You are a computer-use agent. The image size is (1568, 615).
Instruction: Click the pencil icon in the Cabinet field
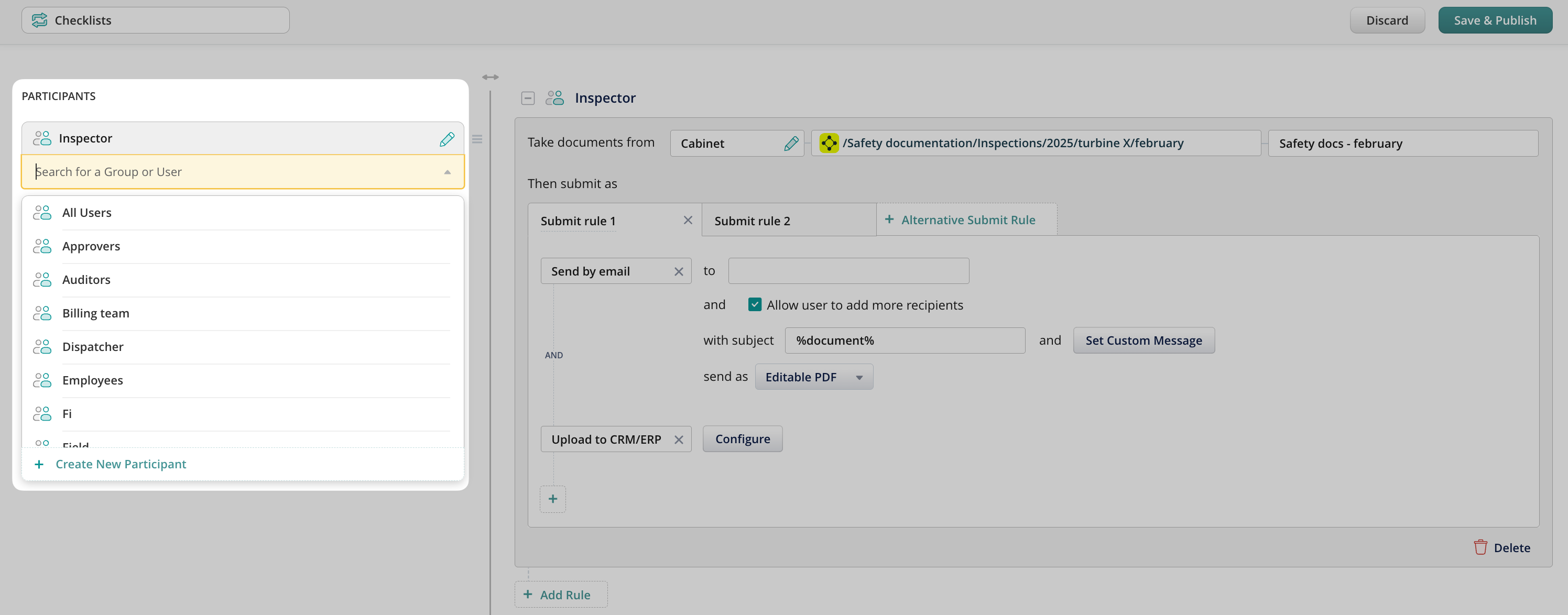(791, 144)
